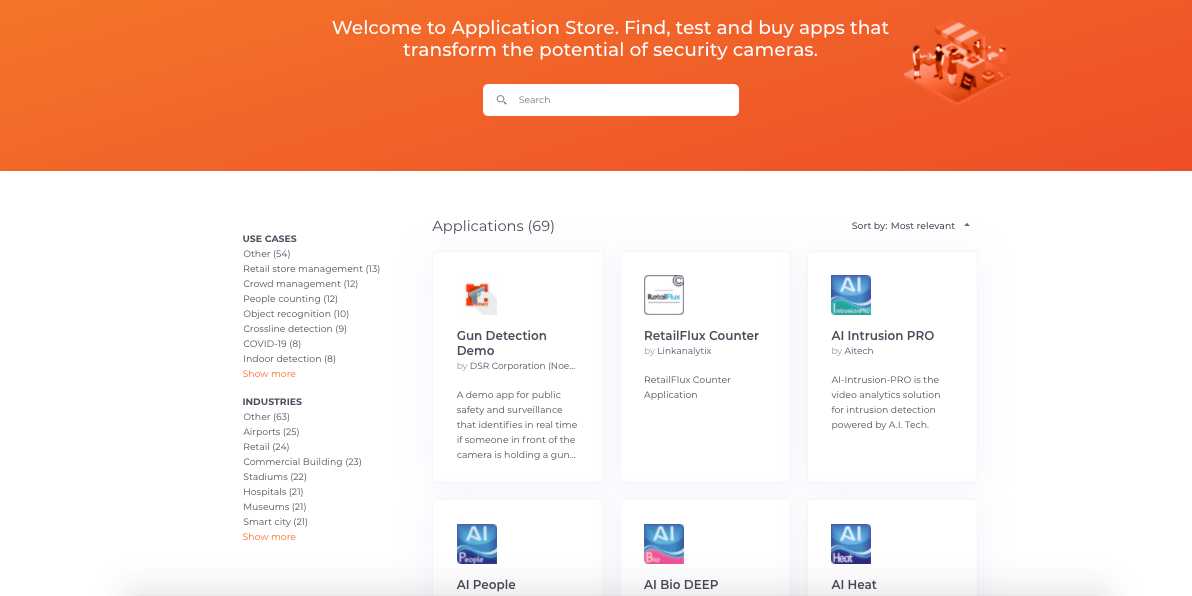Open the Gun Detection Demo app icon

pos(477,297)
